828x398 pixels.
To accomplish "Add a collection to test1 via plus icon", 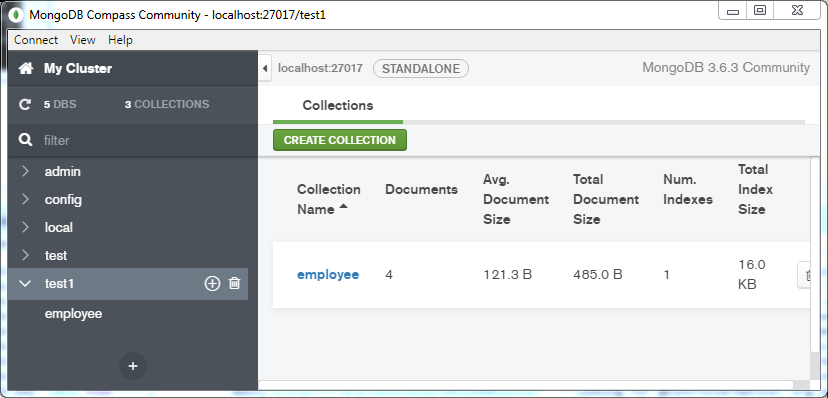I will [x=212, y=283].
